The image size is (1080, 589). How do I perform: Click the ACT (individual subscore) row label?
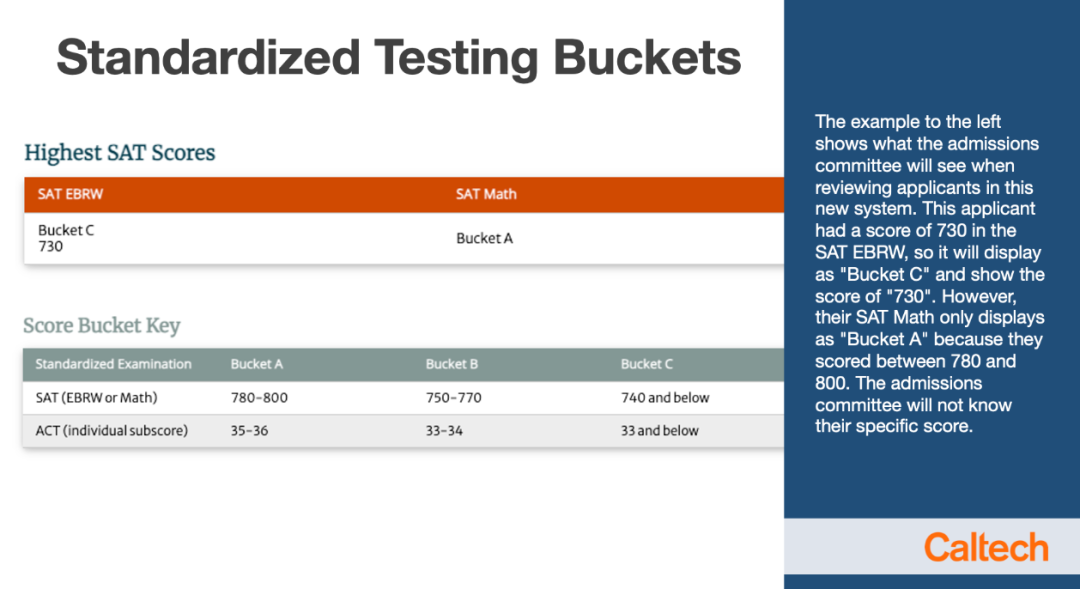click(x=112, y=431)
